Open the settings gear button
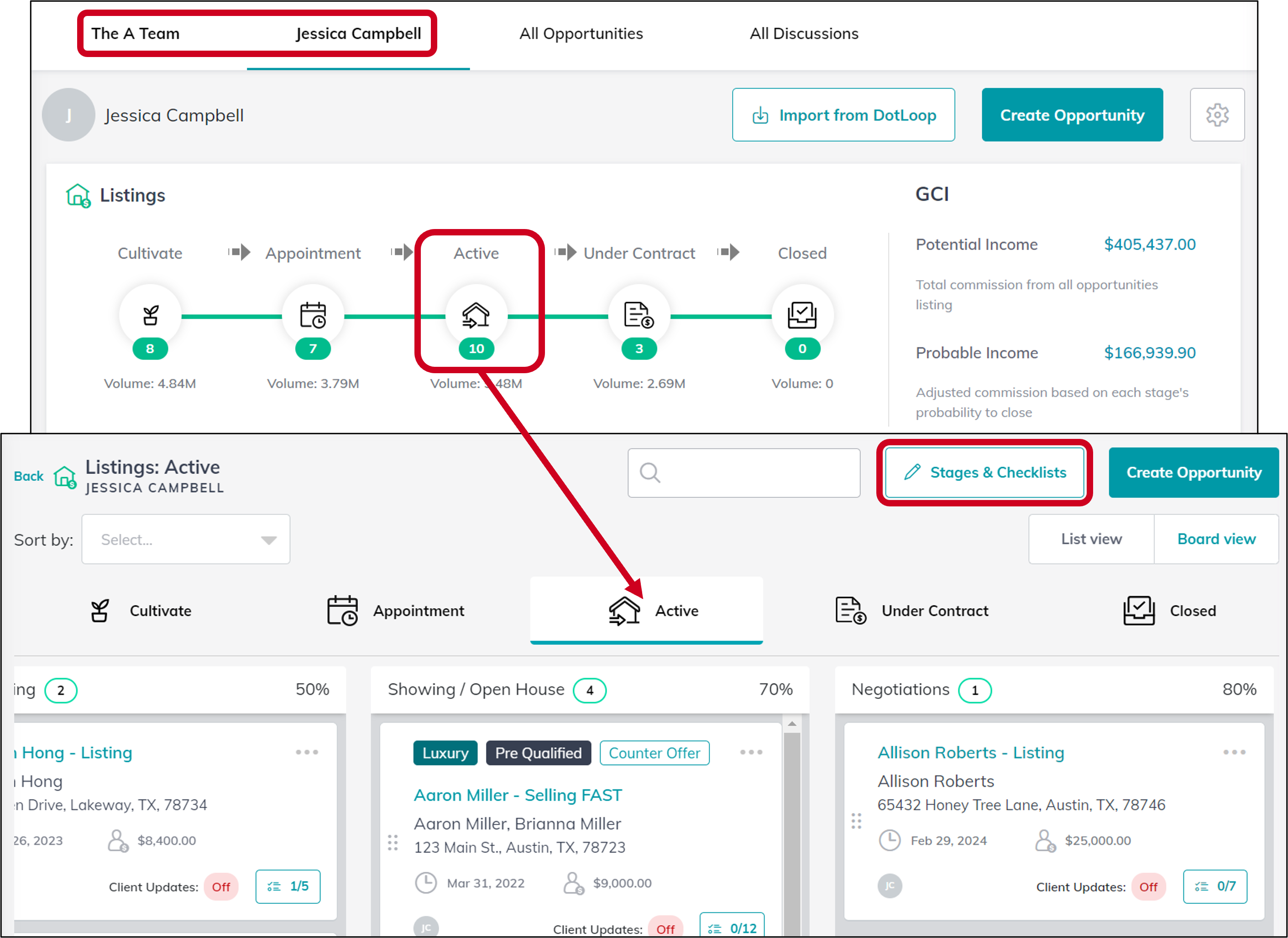 pyautogui.click(x=1216, y=115)
